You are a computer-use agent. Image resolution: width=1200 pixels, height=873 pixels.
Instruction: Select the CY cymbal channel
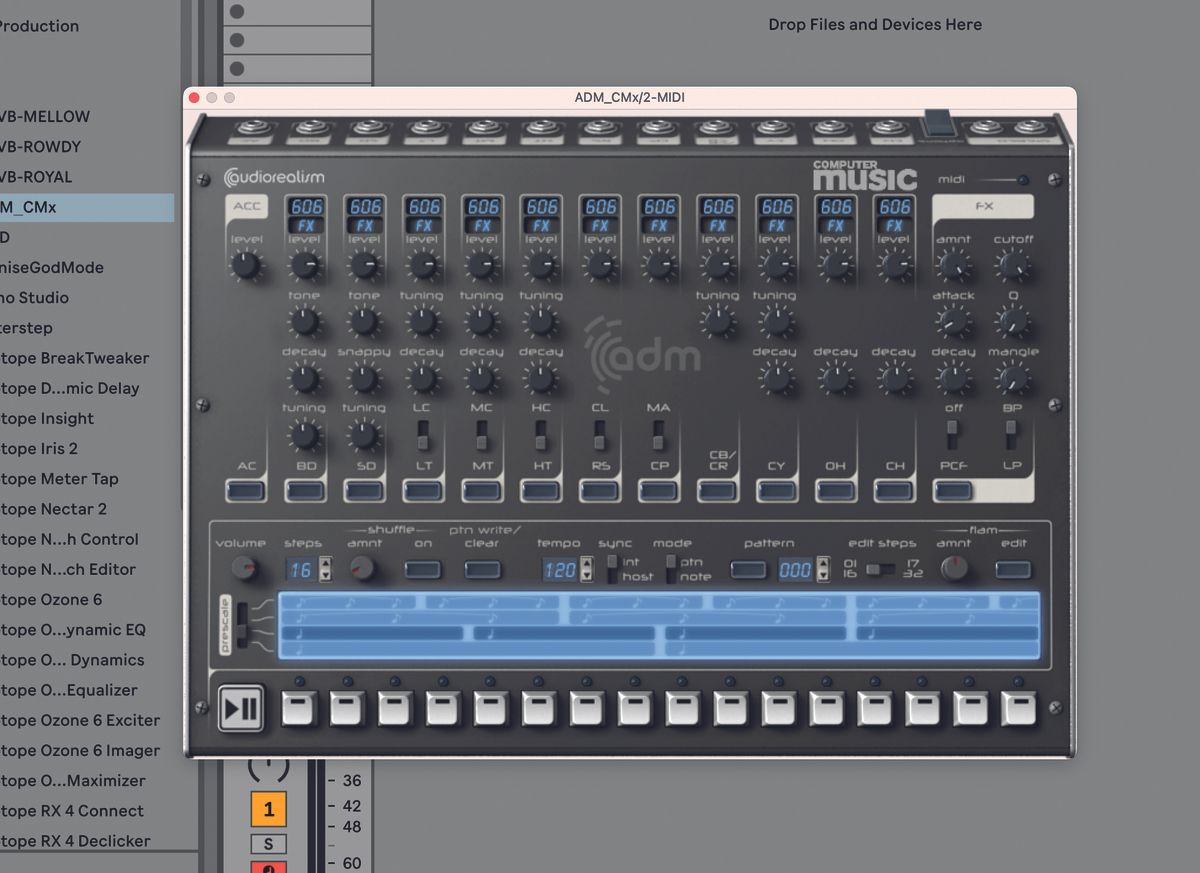click(777, 490)
